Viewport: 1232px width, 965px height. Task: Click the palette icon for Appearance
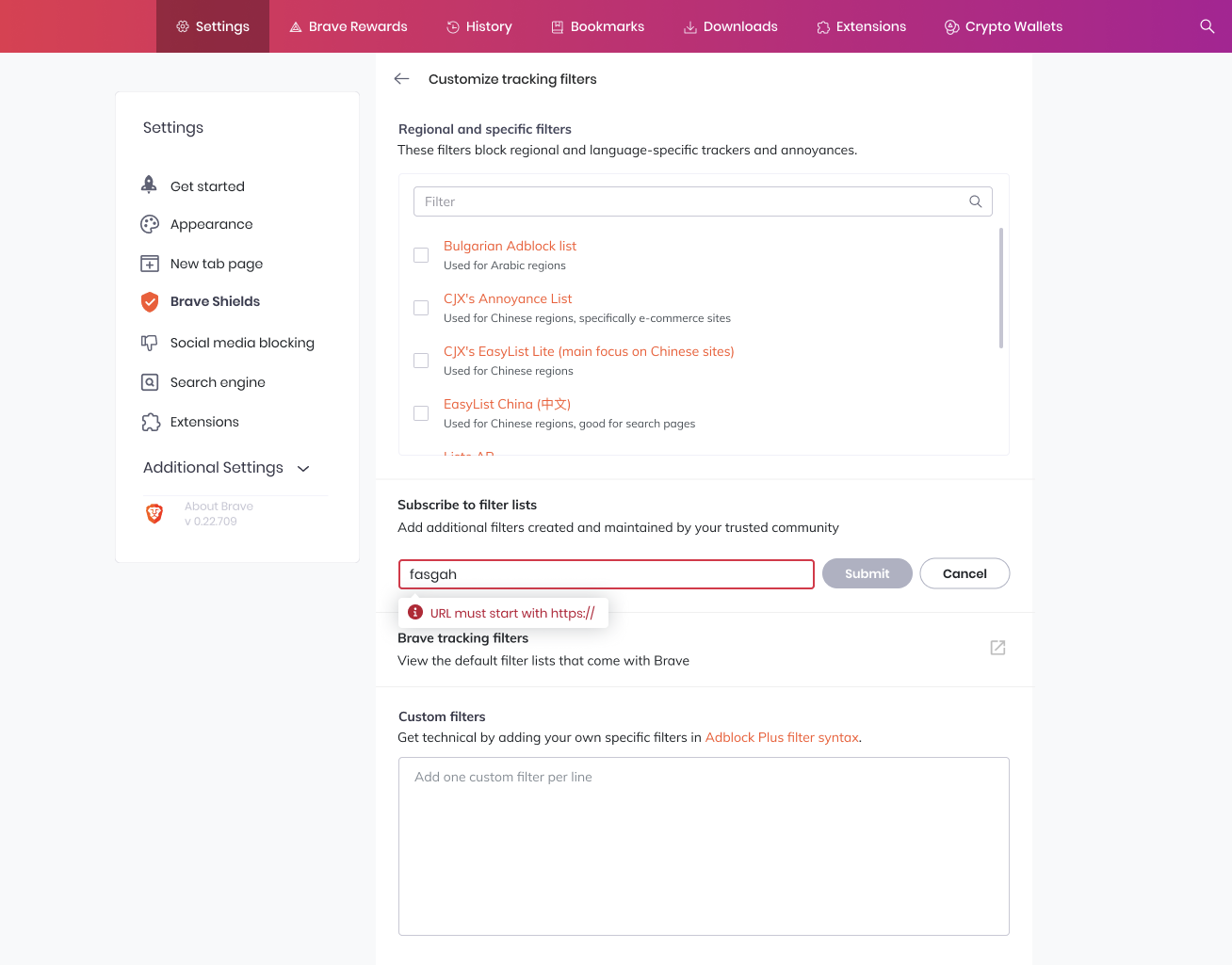(x=150, y=224)
